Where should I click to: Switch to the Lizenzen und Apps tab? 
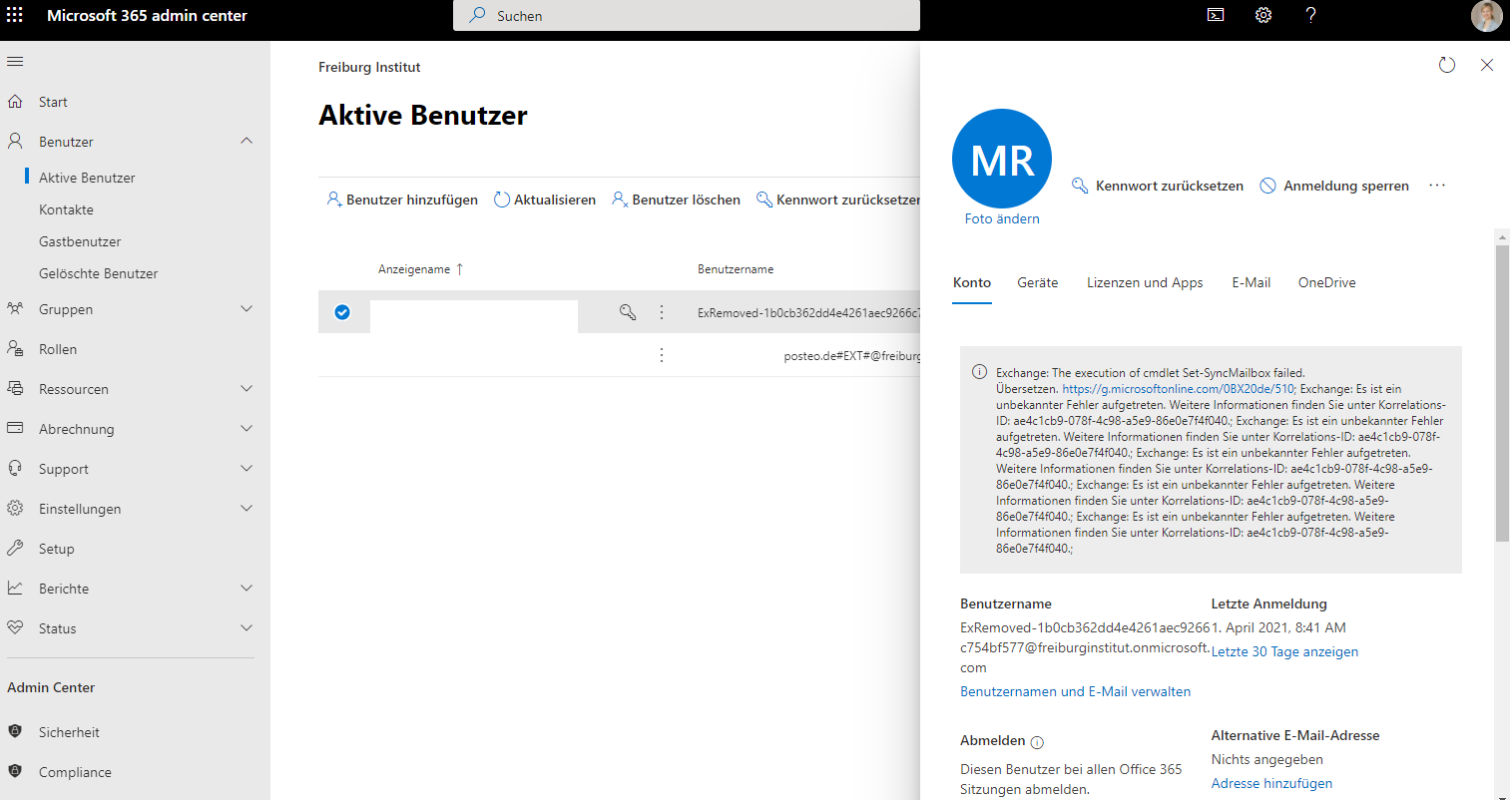1145,283
